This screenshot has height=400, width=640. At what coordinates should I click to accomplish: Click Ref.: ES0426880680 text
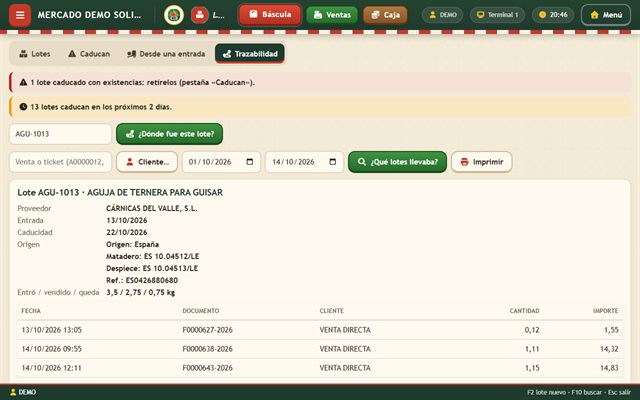142,280
